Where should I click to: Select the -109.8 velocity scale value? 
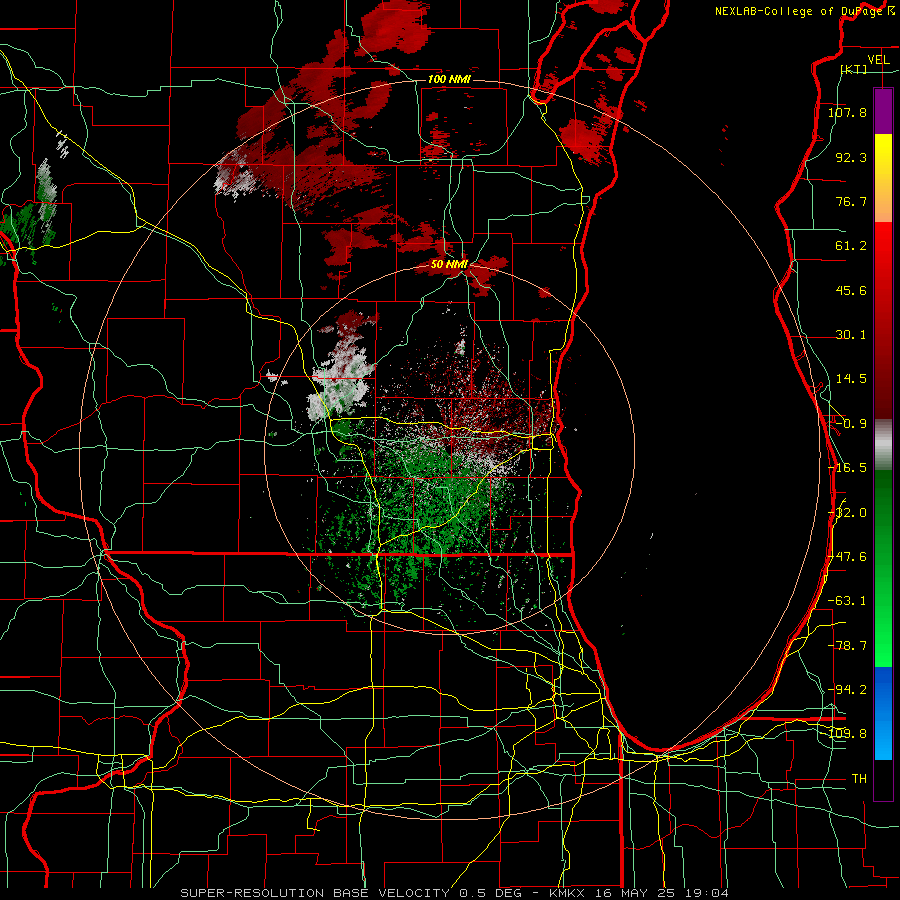tap(848, 734)
